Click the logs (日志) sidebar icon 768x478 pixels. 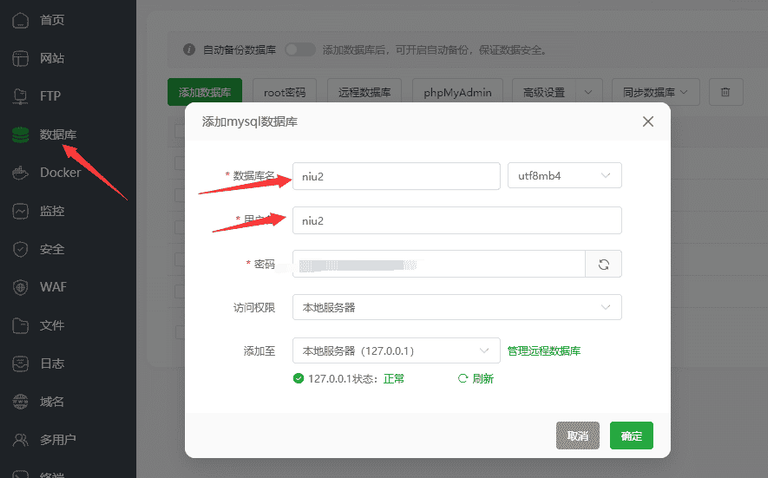(x=20, y=363)
